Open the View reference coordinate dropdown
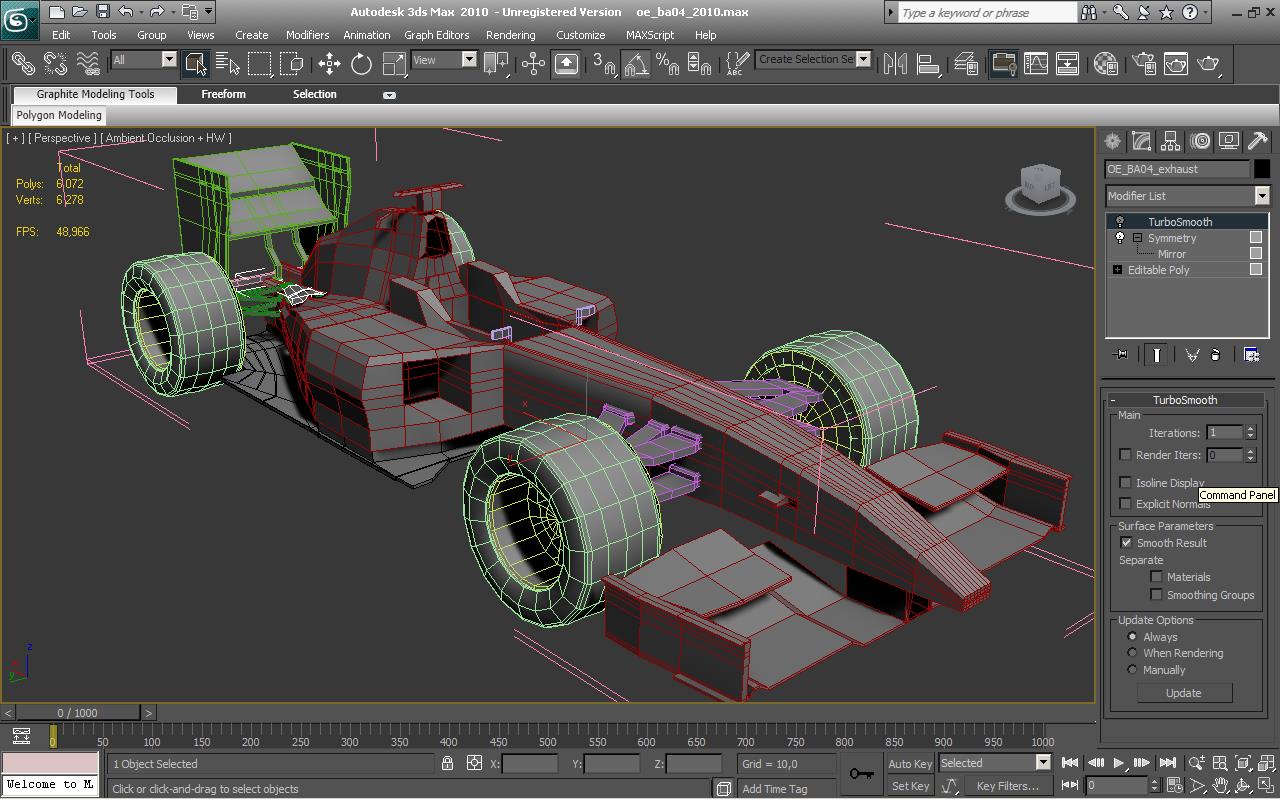This screenshot has width=1280, height=800. pos(444,60)
